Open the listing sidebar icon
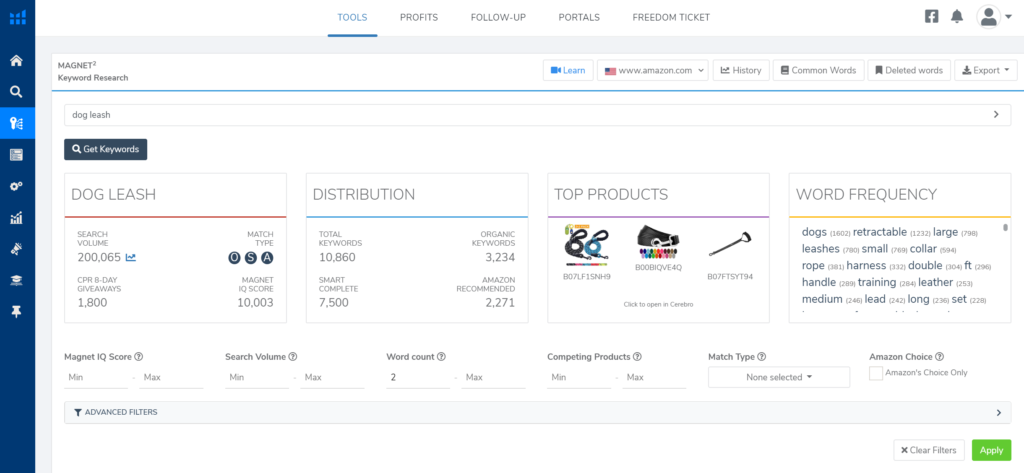Screen dimensions: 1024x473 tap(17, 155)
